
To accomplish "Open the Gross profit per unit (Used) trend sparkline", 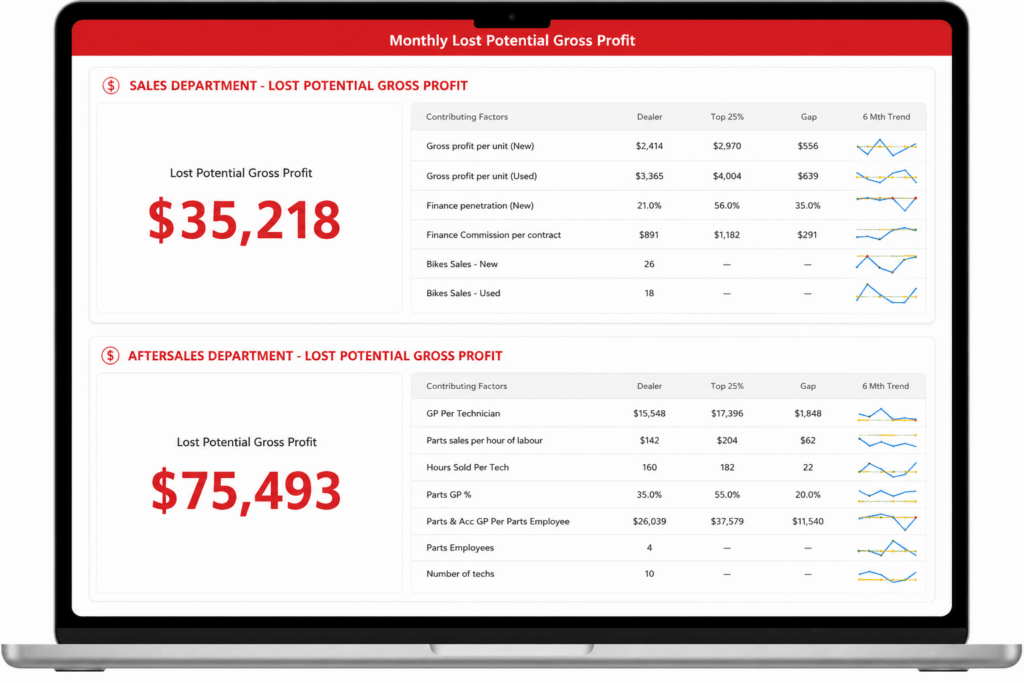I will tap(886, 176).
